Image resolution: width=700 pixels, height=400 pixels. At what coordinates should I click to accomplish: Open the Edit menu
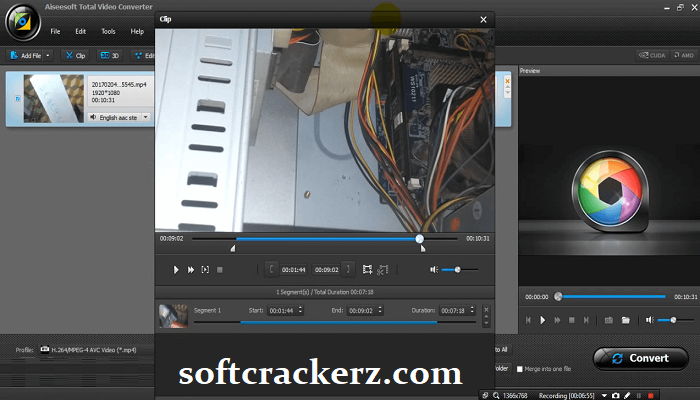[x=80, y=31]
